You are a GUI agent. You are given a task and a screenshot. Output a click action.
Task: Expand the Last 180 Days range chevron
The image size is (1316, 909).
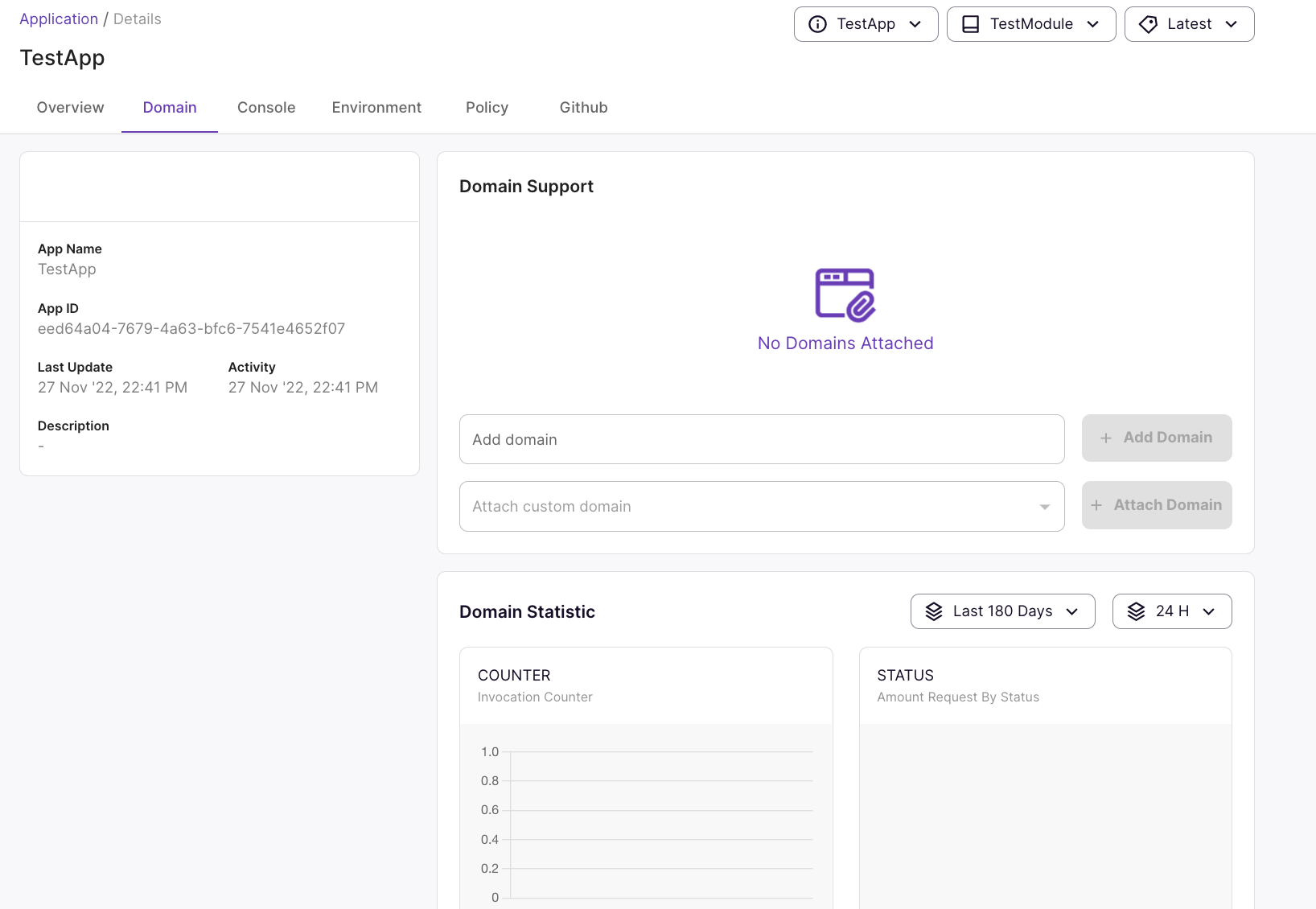coord(1072,611)
